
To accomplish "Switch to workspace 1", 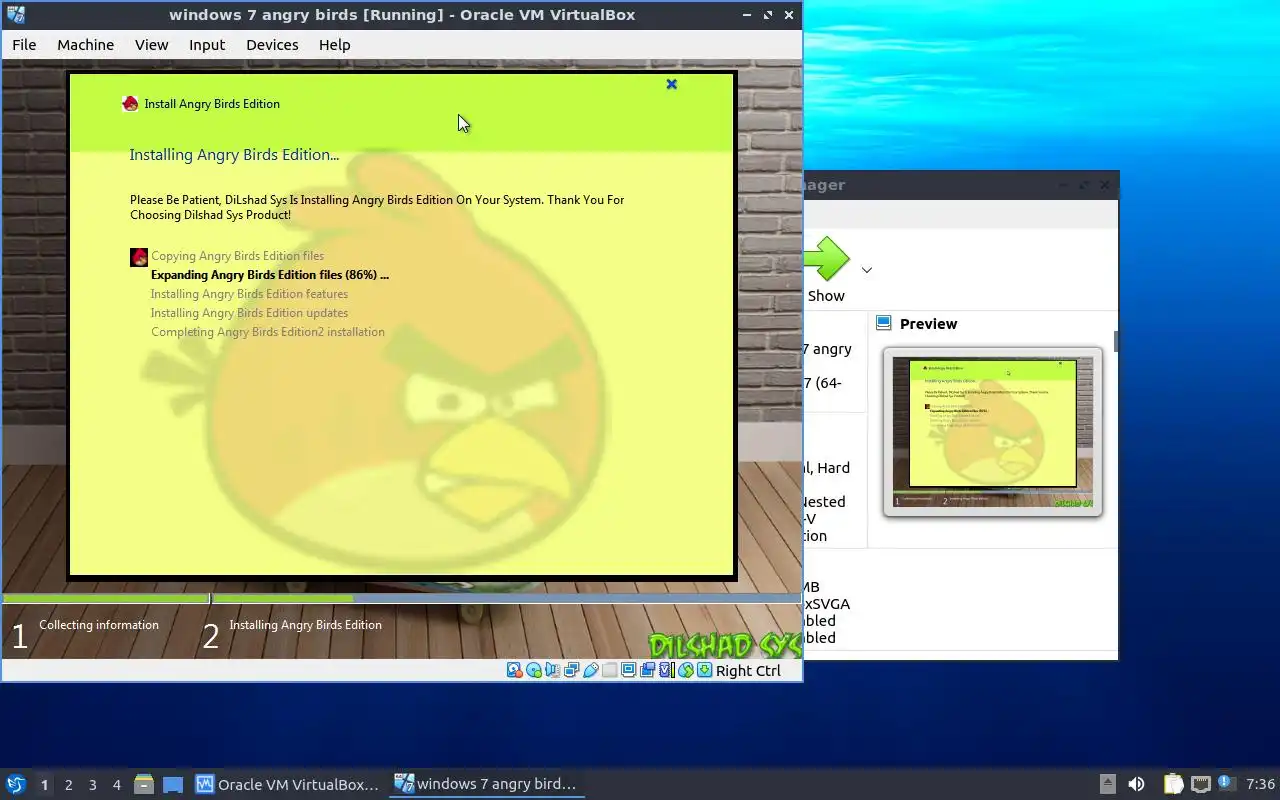I will (x=44, y=785).
